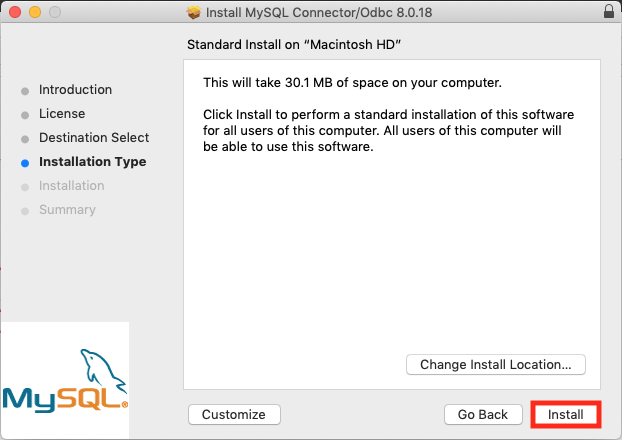This screenshot has width=622, height=440.
Task: Click the package box icon in title
Action: pos(194,13)
